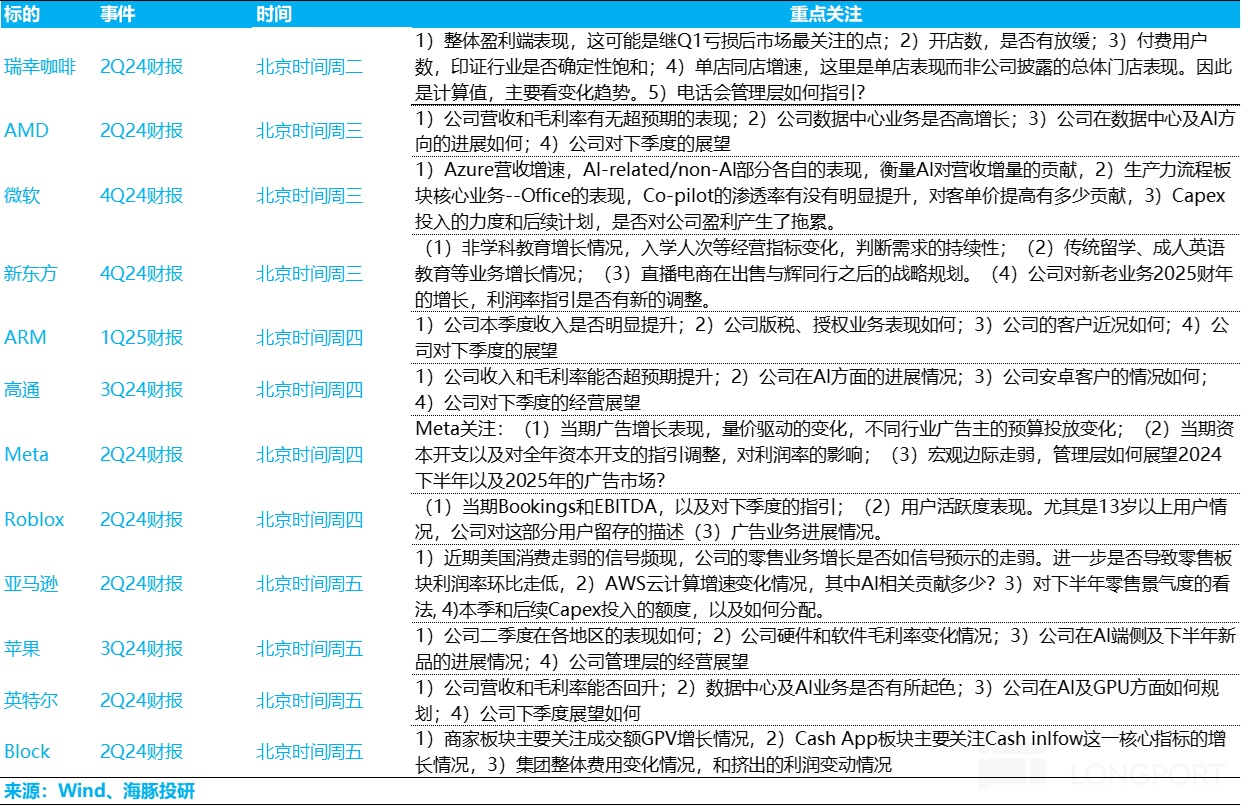1241x806 pixels.
Task: Click 北京时间周四 in the Meta row
Action: [310, 454]
